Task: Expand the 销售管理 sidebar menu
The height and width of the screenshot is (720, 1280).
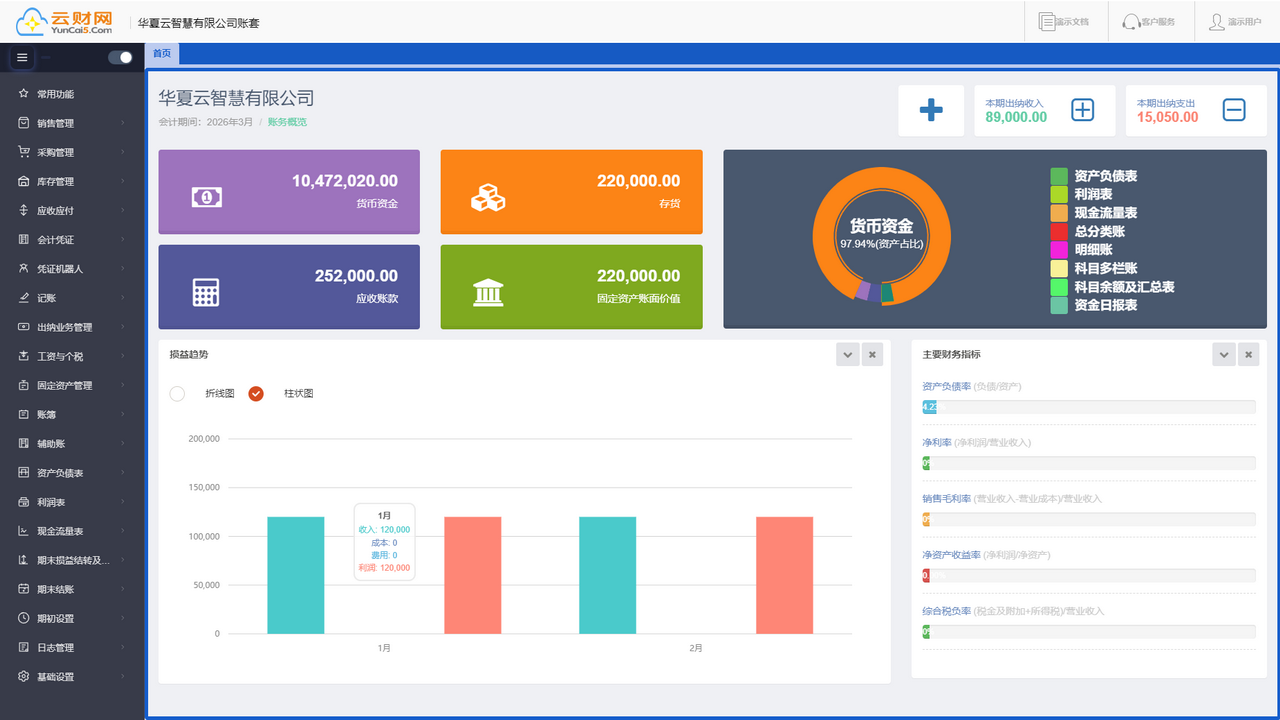Action: click(72, 123)
